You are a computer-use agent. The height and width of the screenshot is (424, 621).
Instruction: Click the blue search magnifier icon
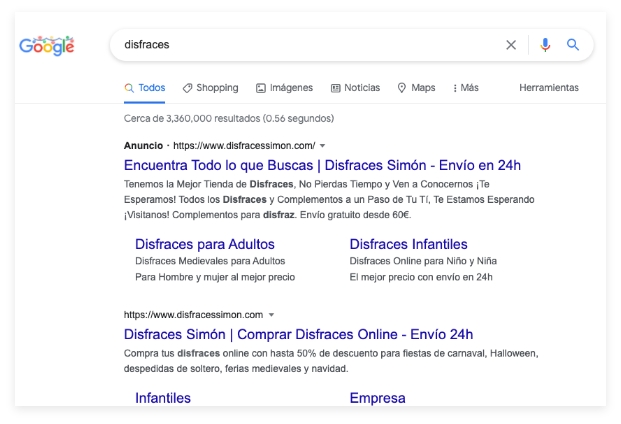573,44
